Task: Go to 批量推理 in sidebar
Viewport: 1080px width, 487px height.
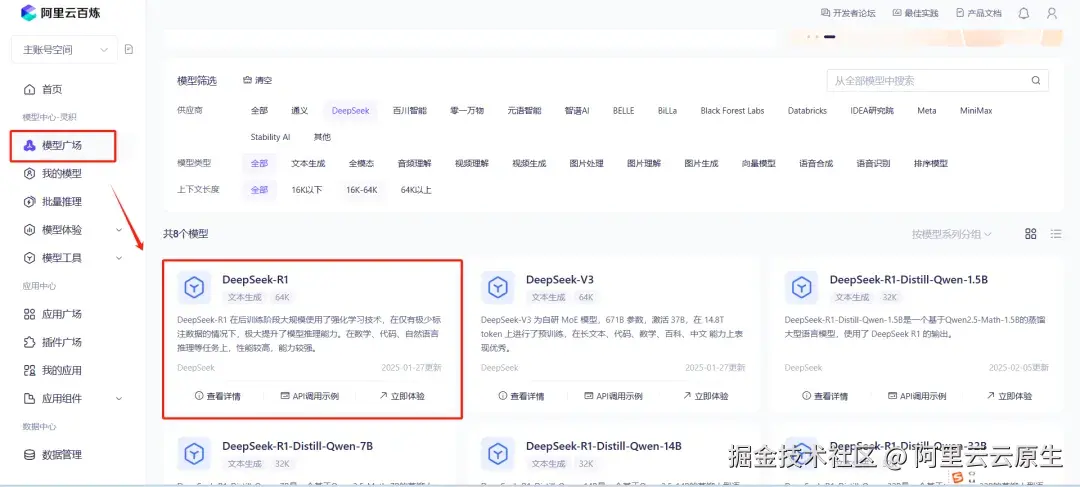Action: (62, 202)
